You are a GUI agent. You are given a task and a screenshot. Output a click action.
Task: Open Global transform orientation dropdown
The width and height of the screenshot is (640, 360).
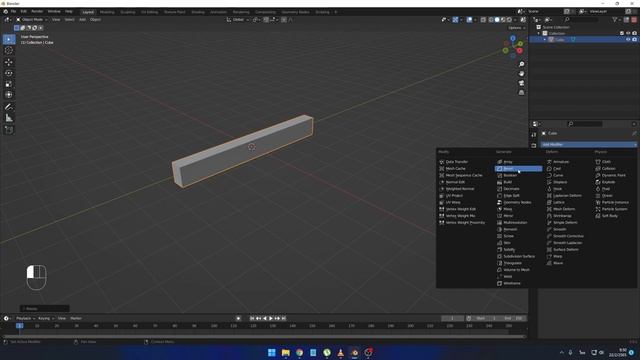(238, 20)
